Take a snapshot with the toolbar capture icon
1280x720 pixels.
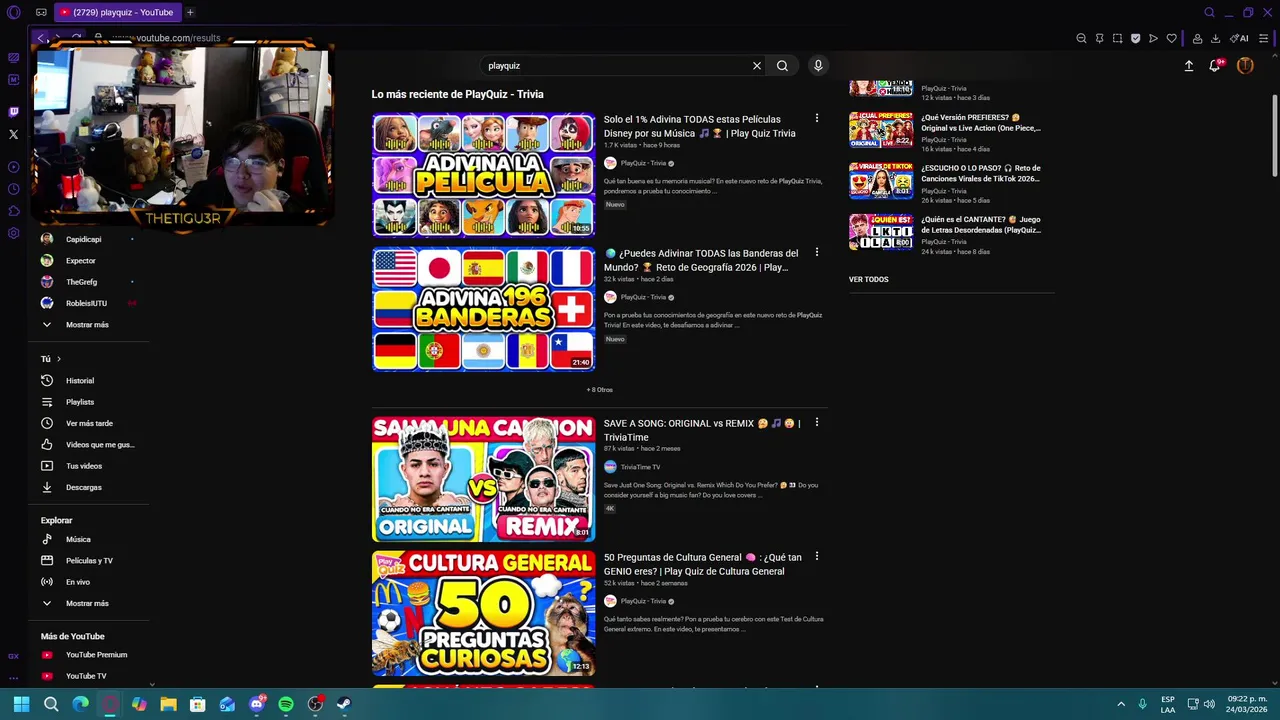pyautogui.click(x=1117, y=38)
